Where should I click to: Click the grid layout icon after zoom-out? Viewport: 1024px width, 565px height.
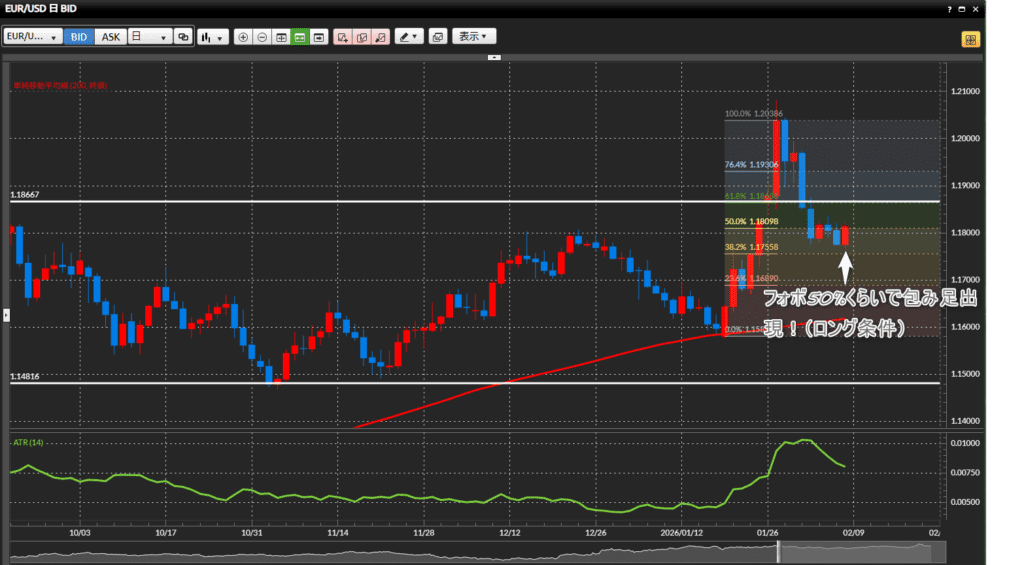[281, 37]
